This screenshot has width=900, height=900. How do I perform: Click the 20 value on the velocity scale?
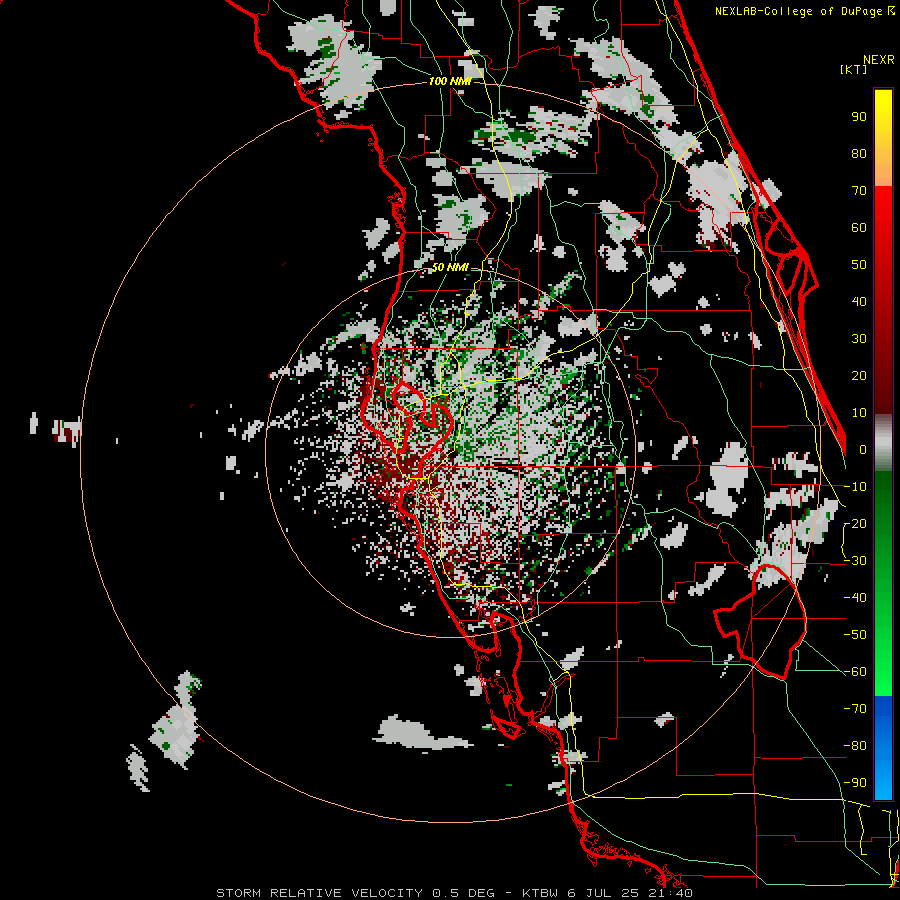(859, 376)
